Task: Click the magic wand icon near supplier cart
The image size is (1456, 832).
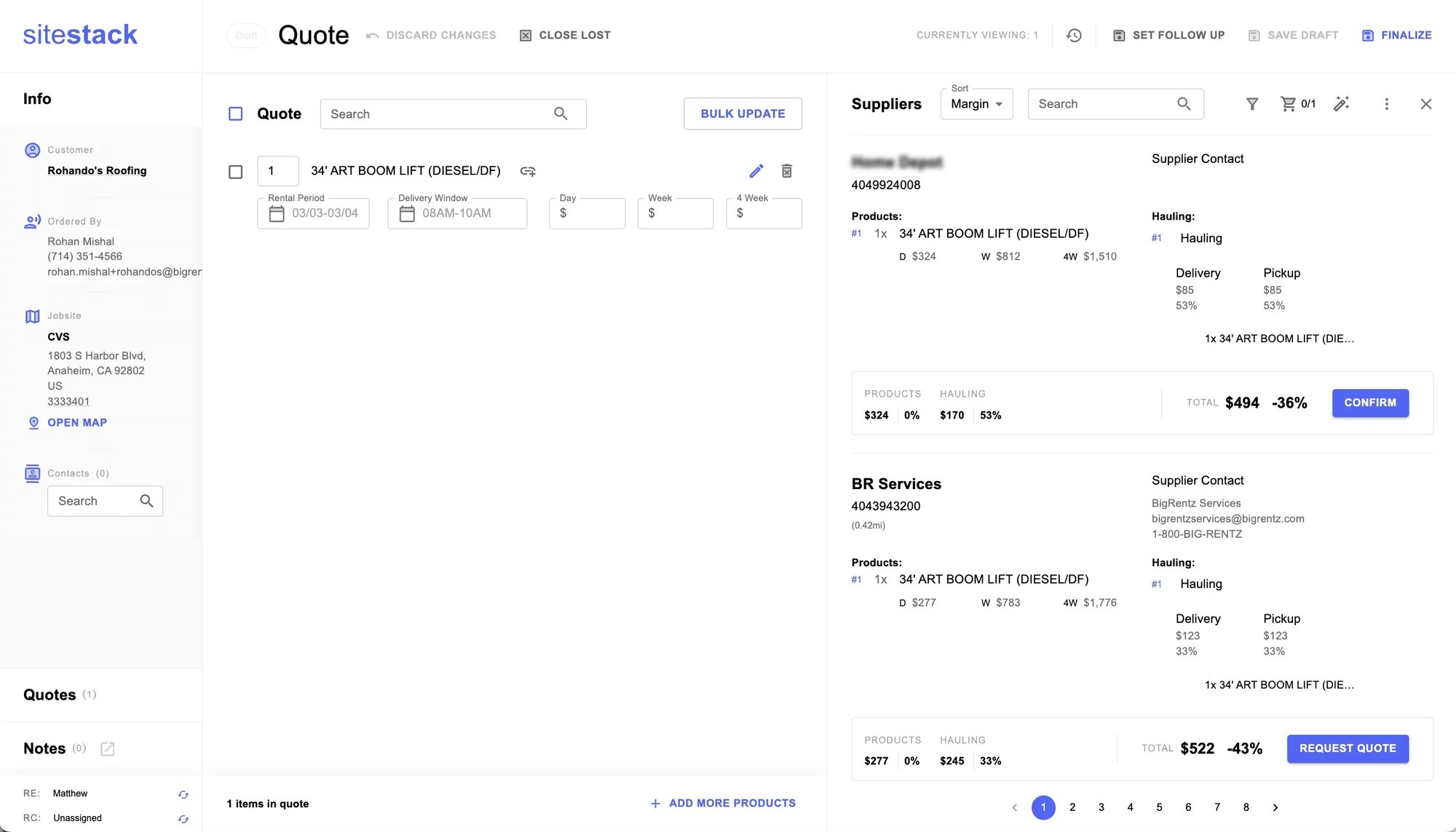Action: click(1342, 104)
